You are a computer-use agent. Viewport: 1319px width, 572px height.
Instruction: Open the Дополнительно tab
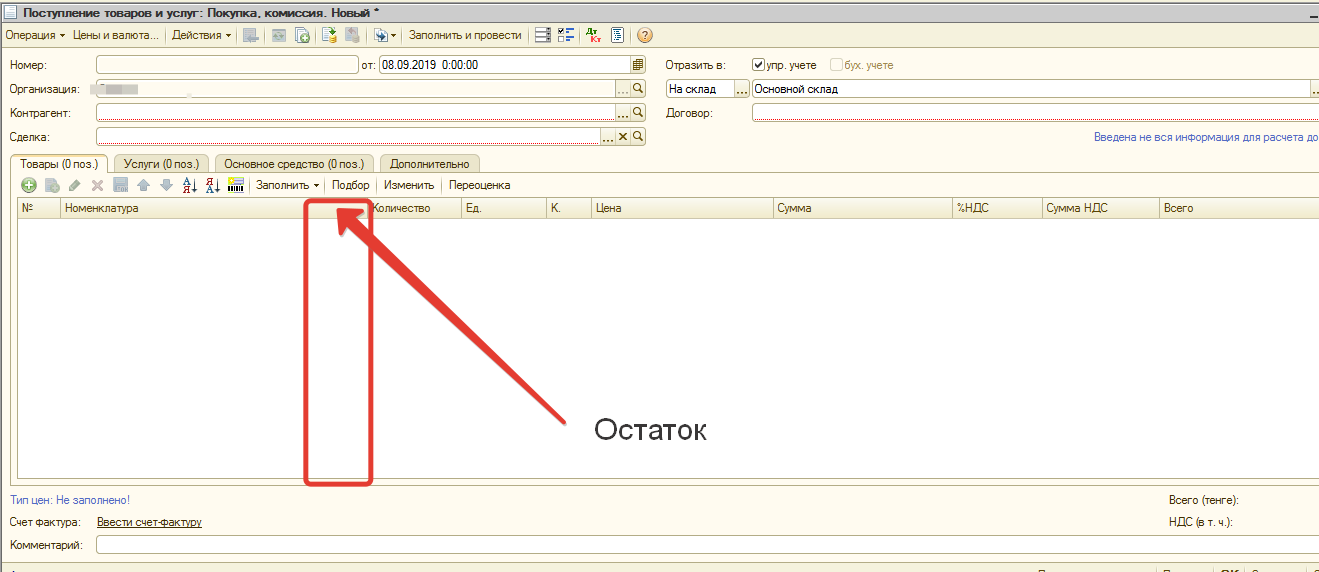click(429, 163)
